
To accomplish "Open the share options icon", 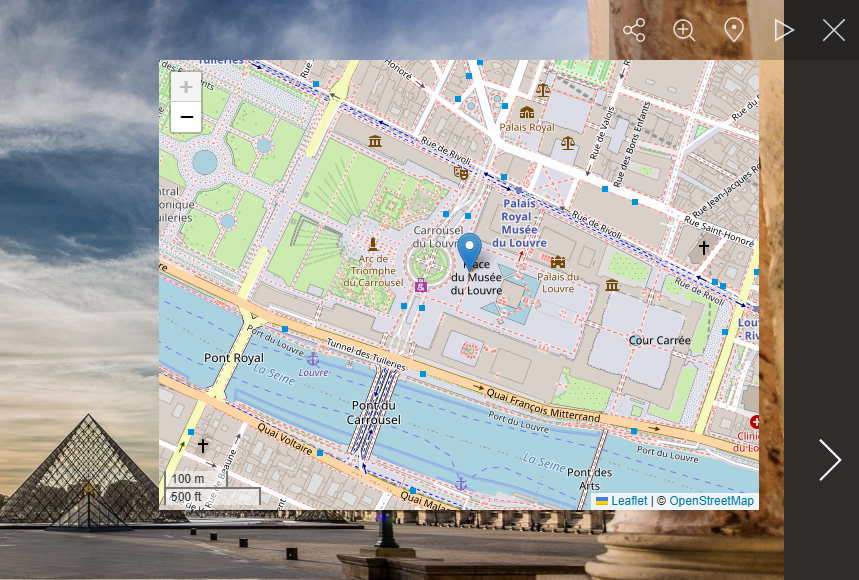I will coord(634,30).
